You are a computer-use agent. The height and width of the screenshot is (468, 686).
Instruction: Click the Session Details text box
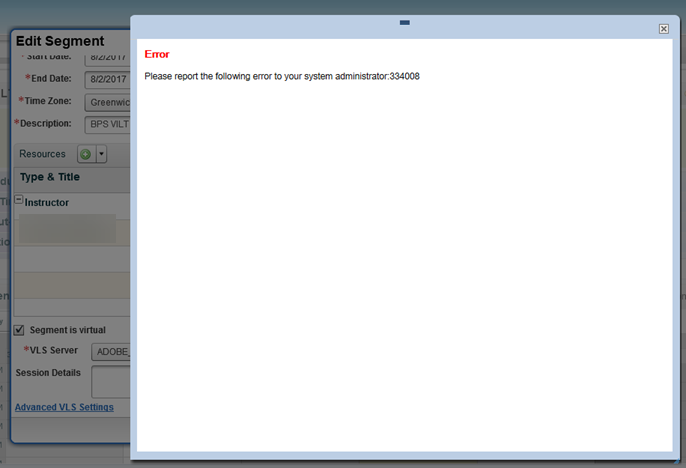pos(111,382)
